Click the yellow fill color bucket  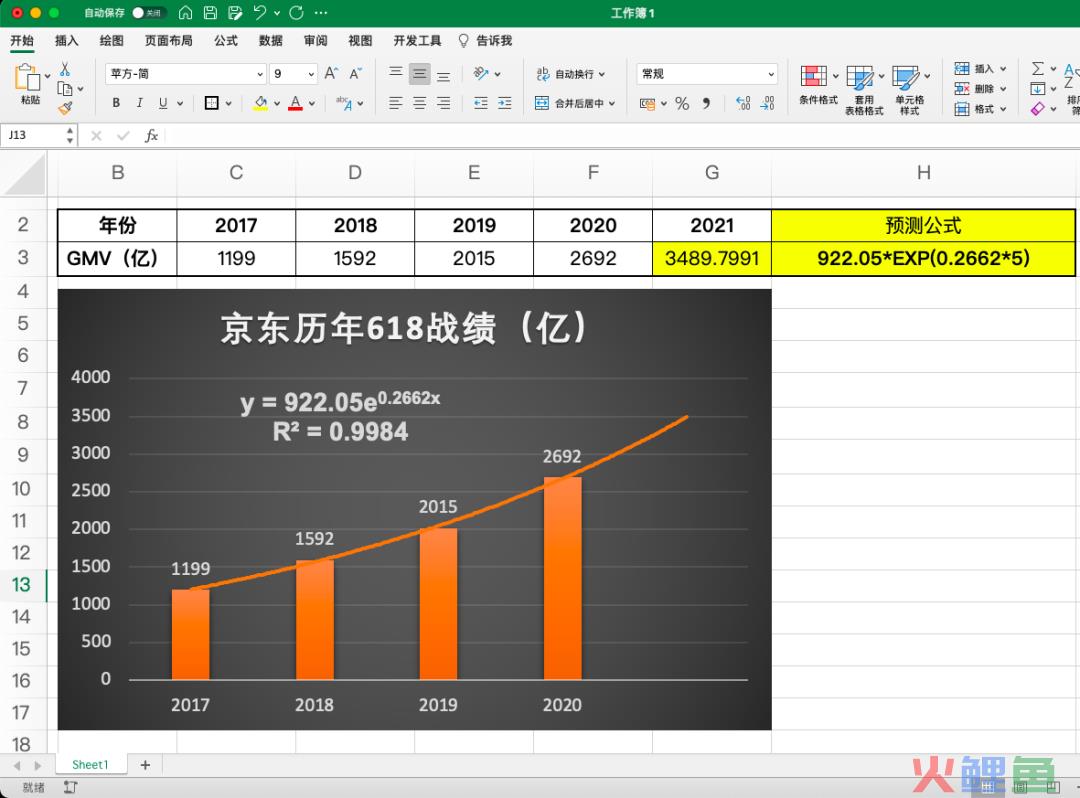tap(260, 103)
